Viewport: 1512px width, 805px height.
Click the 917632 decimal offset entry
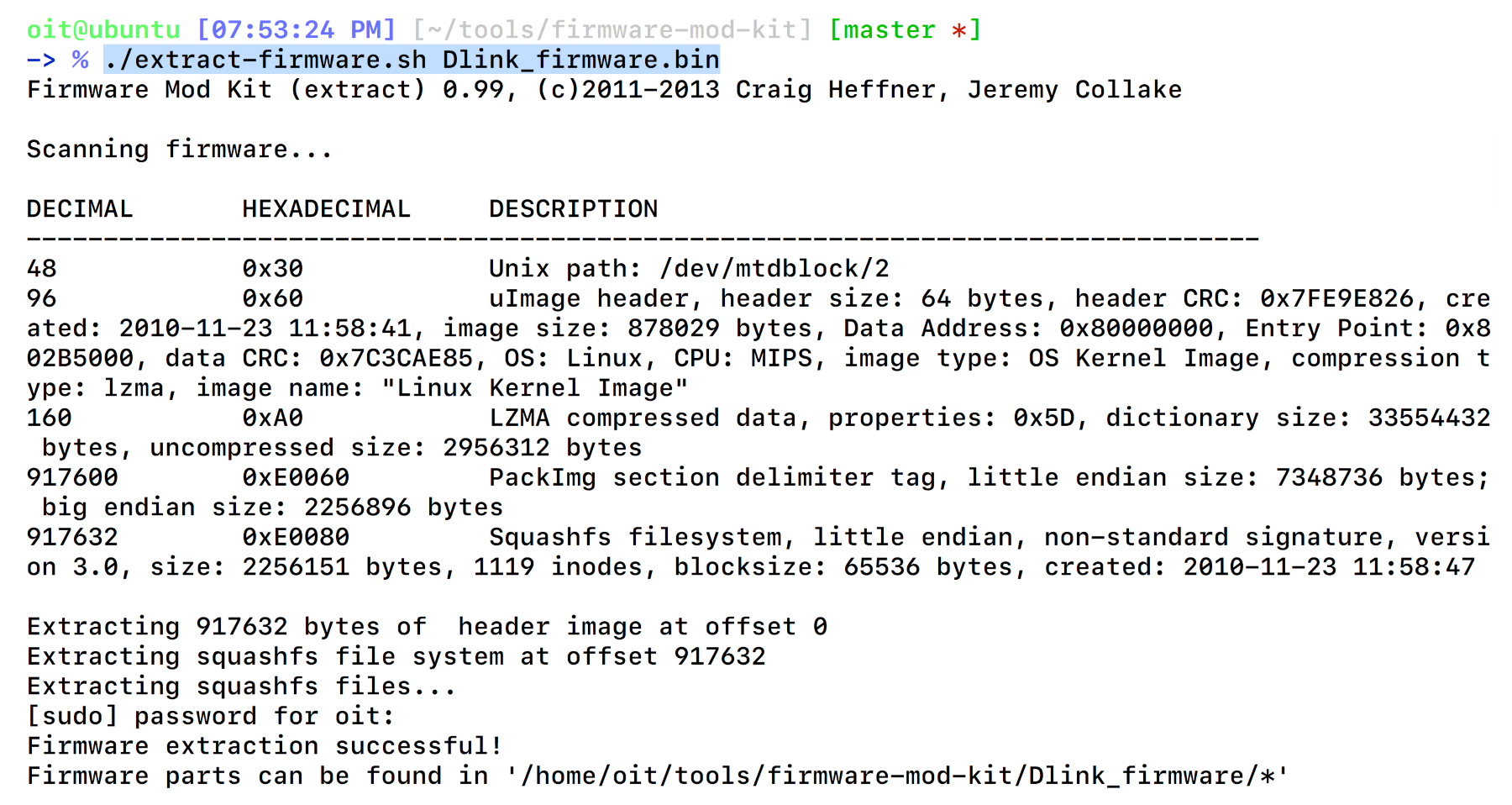(72, 537)
